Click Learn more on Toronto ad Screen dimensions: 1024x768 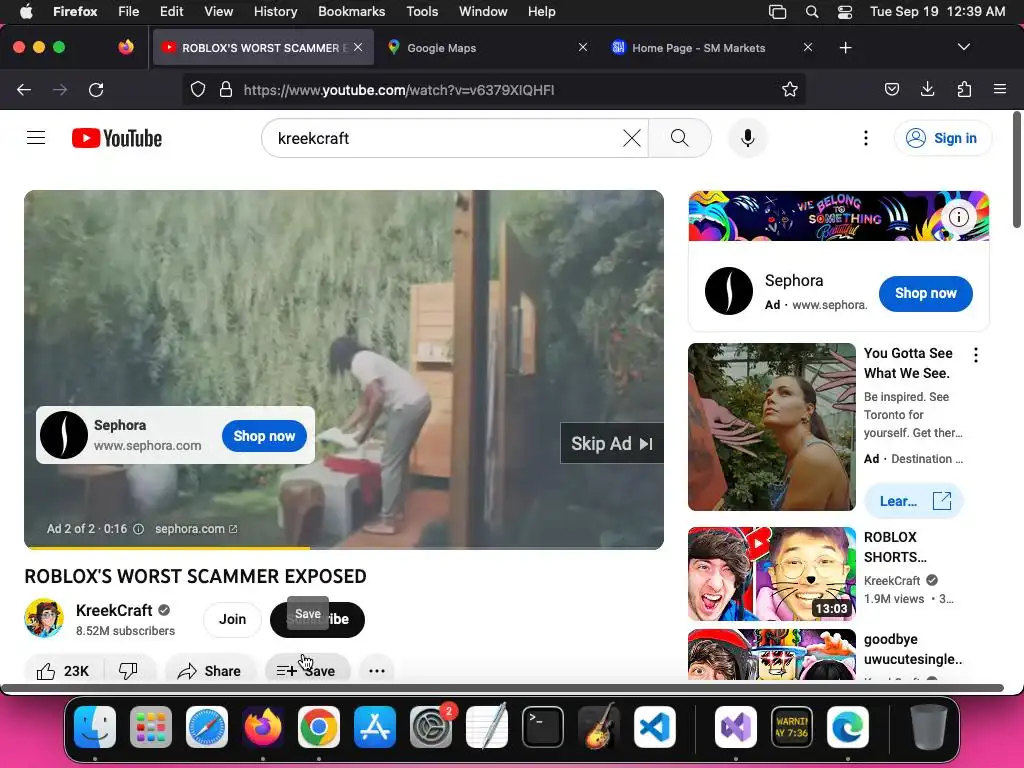[914, 501]
